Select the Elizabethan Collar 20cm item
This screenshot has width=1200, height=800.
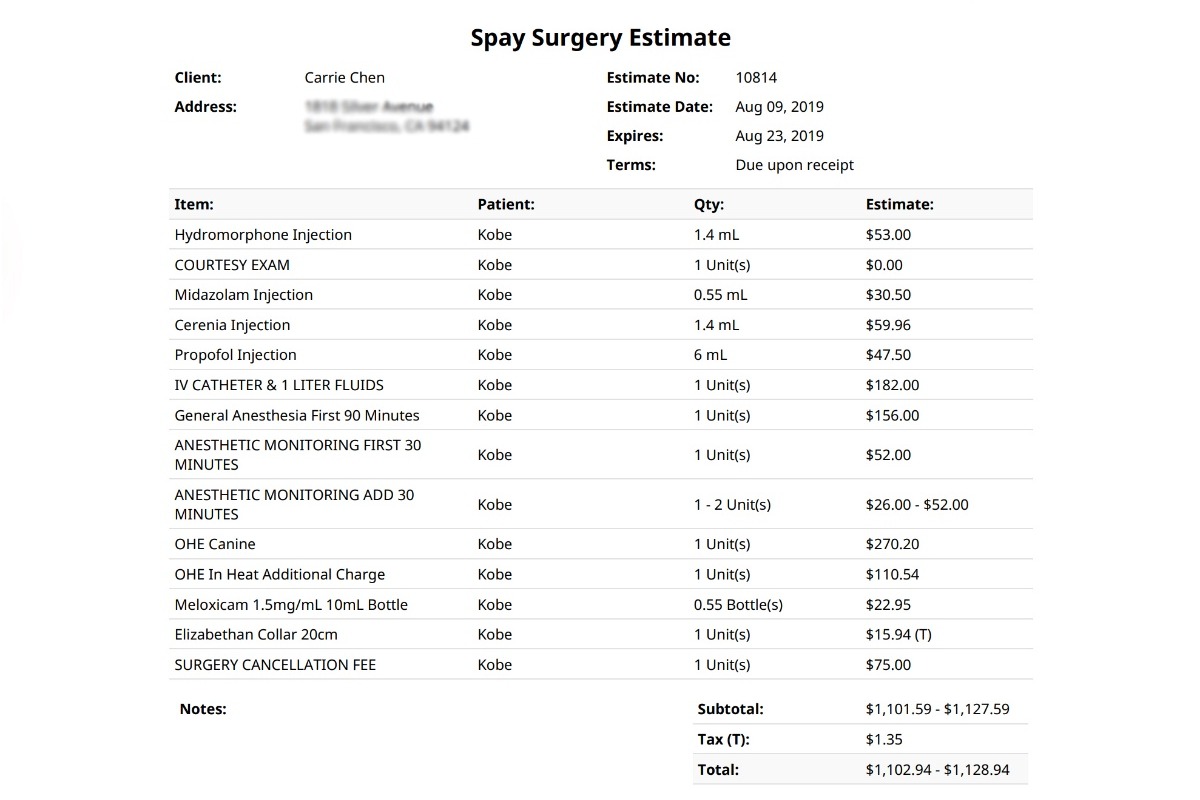pos(256,634)
